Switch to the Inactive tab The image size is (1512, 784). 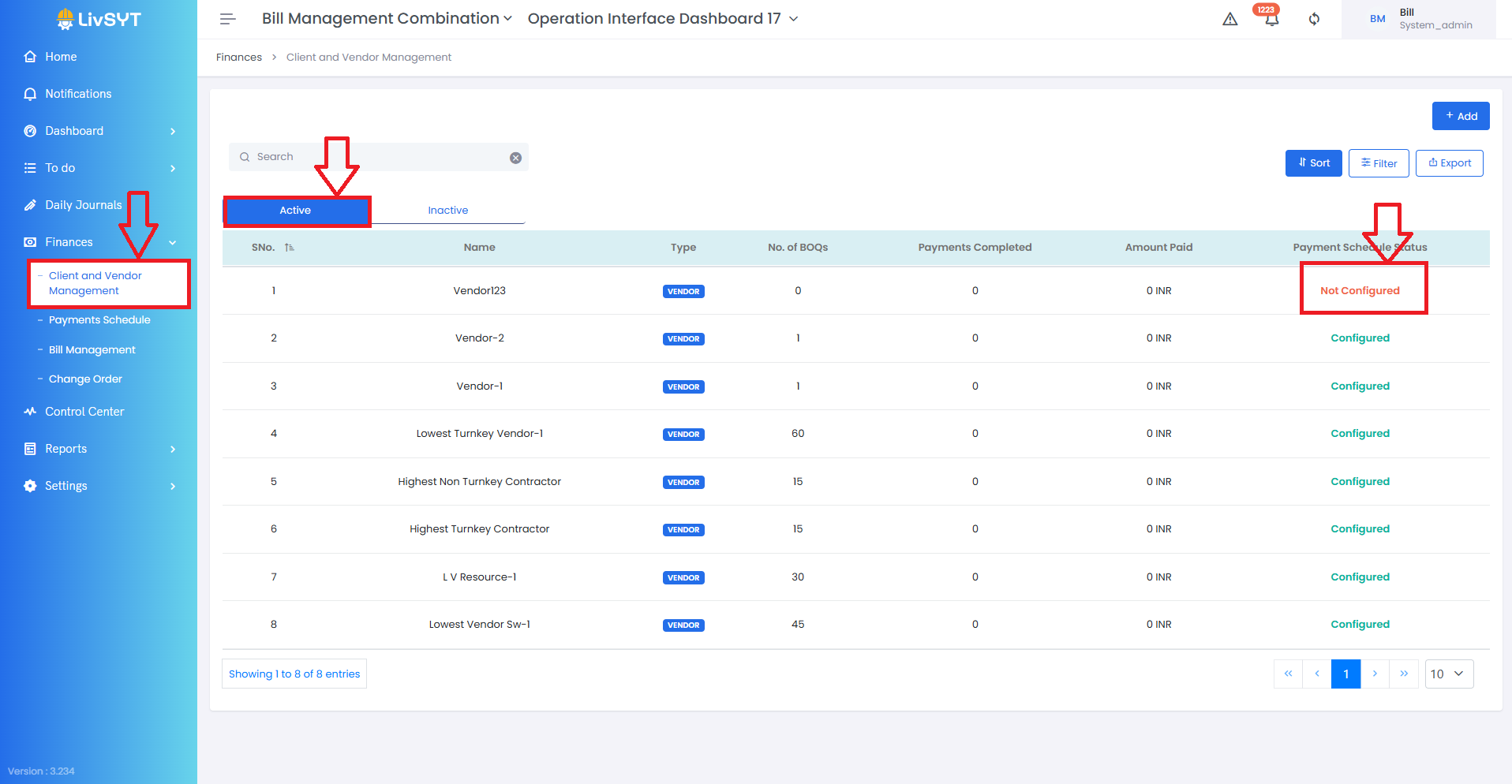pyautogui.click(x=447, y=211)
